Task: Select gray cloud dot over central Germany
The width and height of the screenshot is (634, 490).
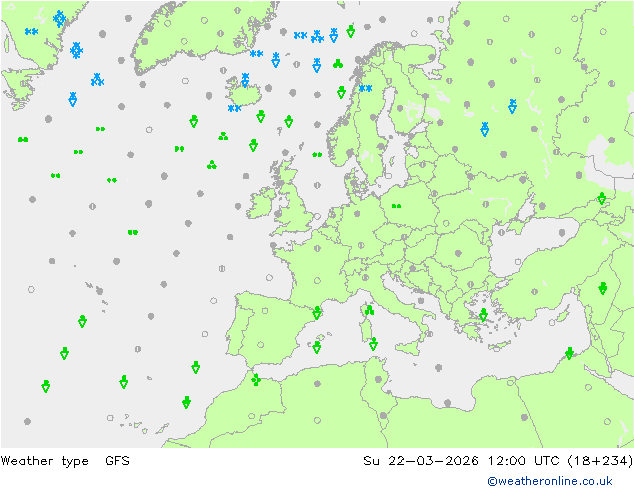Action: click(357, 214)
